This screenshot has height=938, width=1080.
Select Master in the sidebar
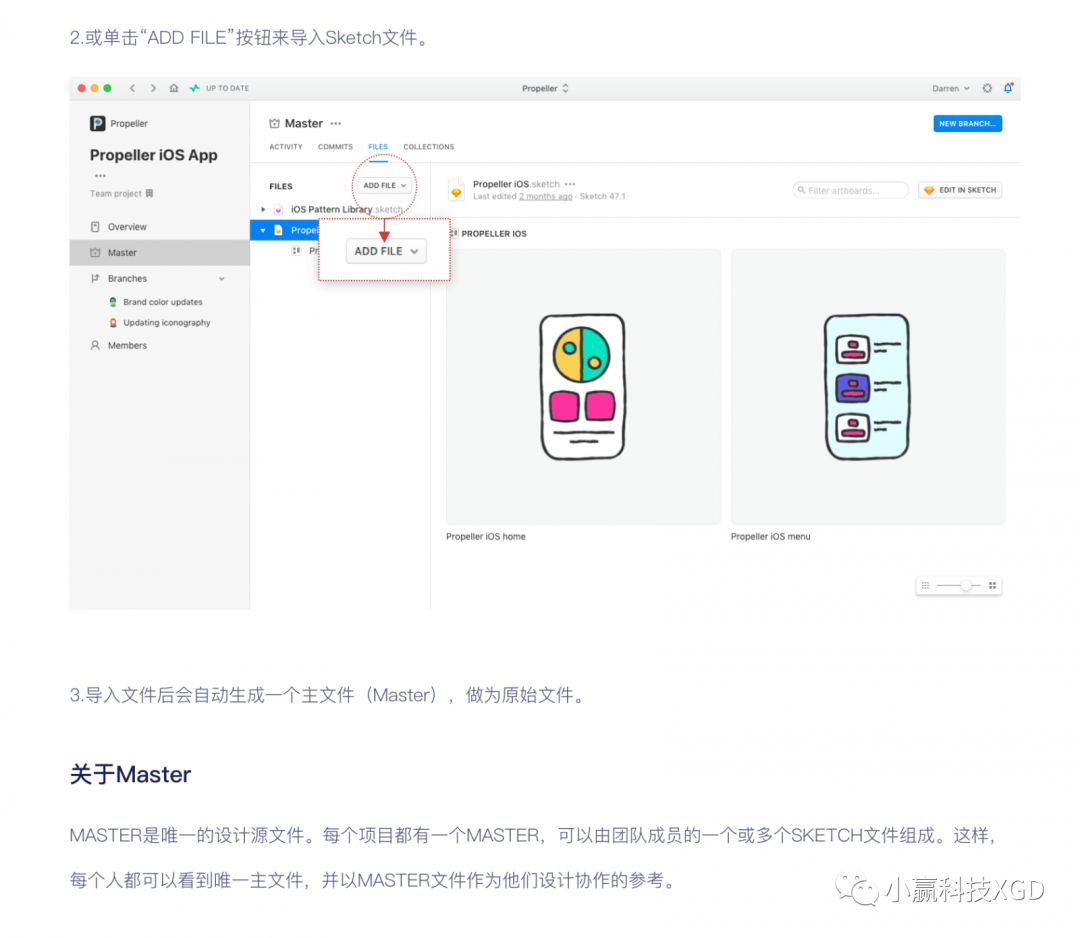point(159,253)
